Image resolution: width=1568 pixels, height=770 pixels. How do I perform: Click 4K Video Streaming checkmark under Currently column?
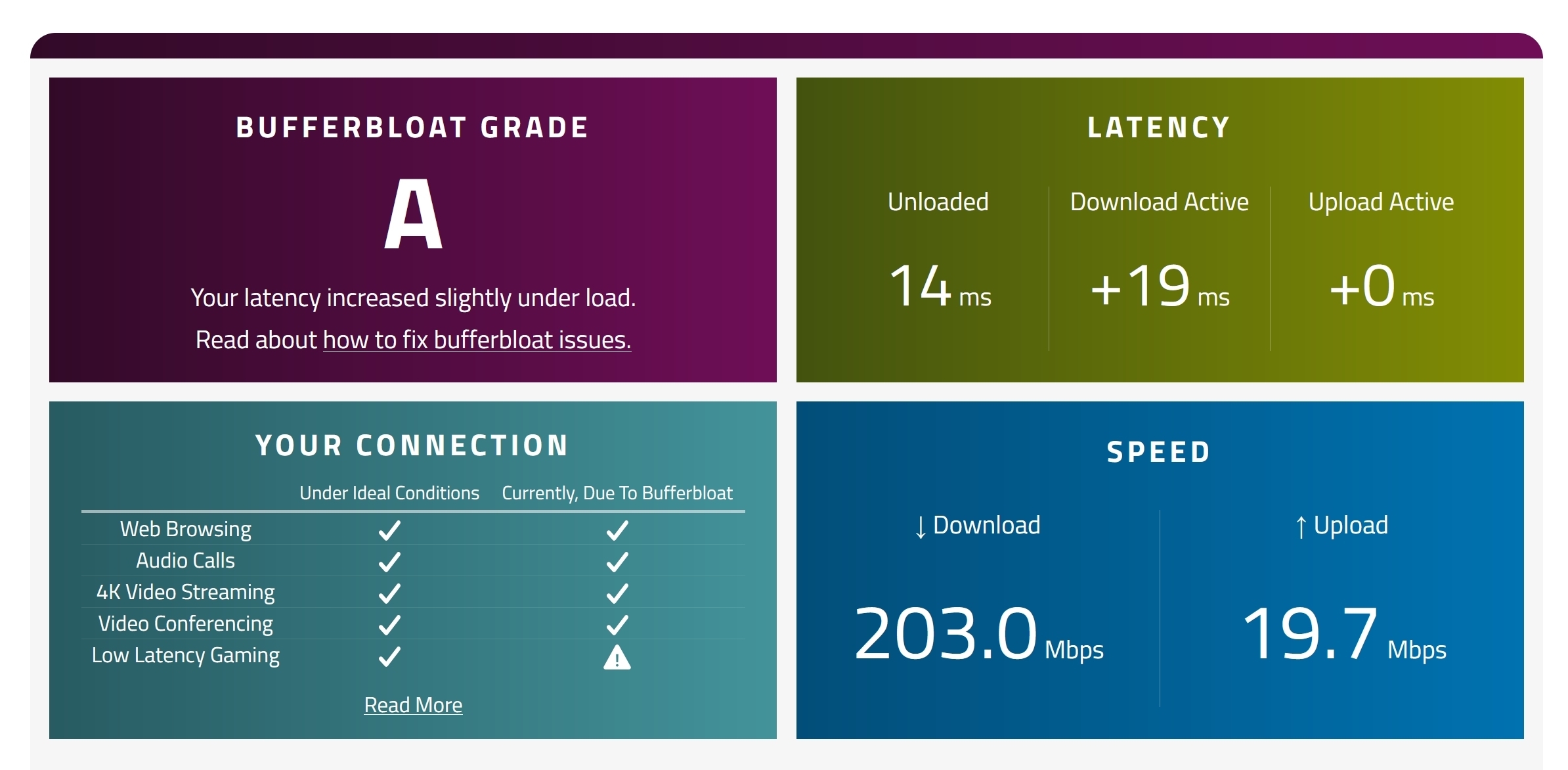617,593
